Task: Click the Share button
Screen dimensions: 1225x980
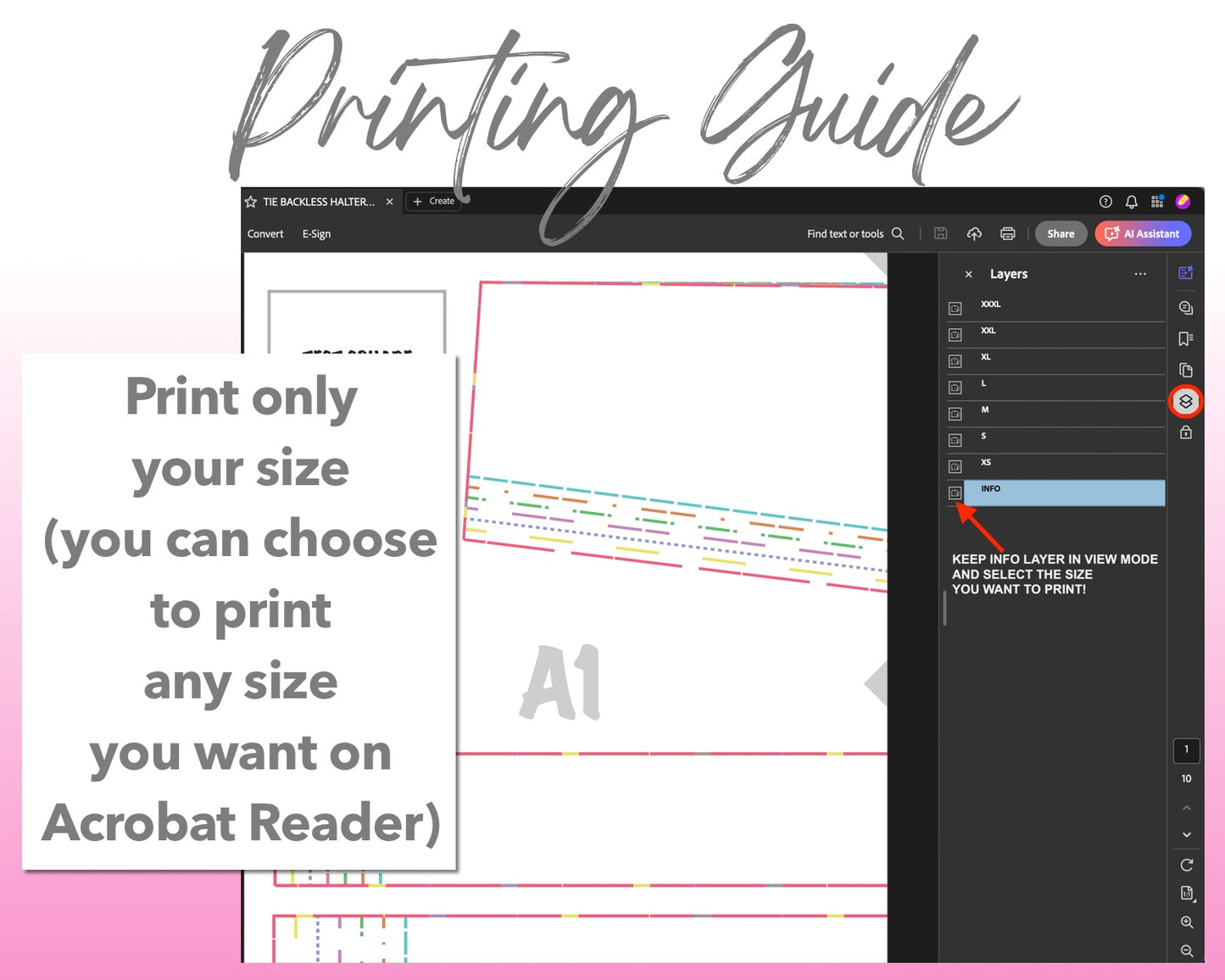Action: pyautogui.click(x=1061, y=233)
